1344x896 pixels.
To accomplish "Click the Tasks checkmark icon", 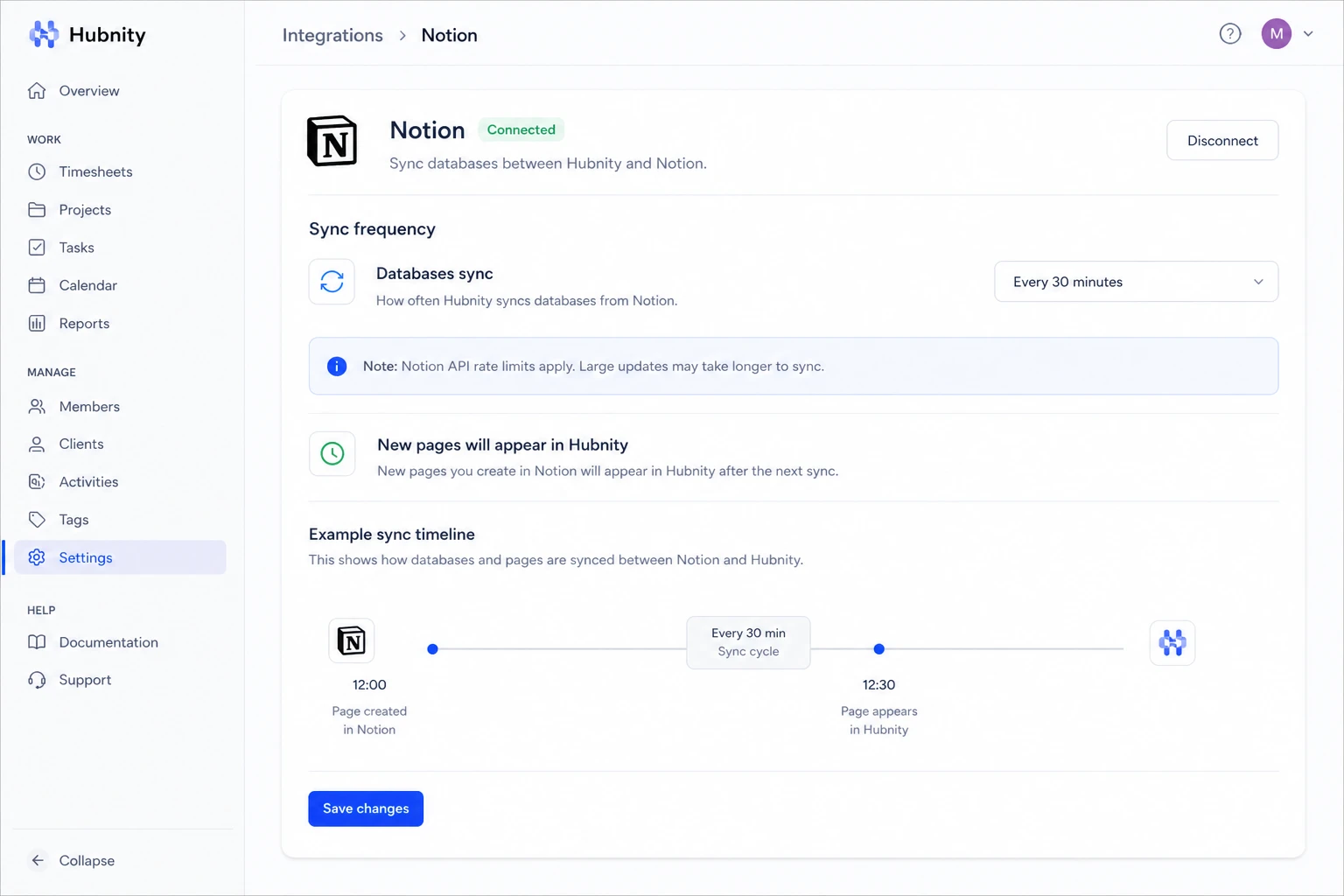I will [x=37, y=248].
